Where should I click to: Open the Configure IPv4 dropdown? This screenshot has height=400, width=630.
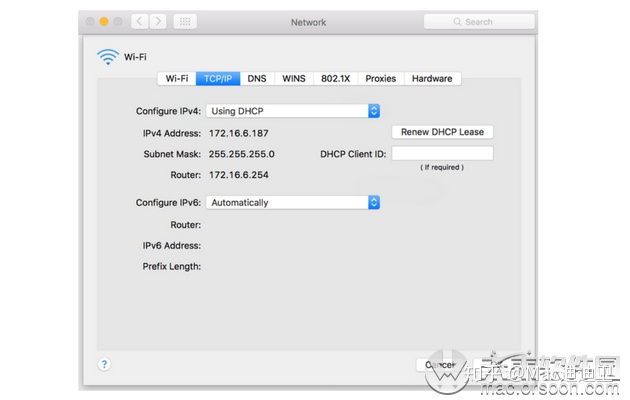click(x=293, y=111)
